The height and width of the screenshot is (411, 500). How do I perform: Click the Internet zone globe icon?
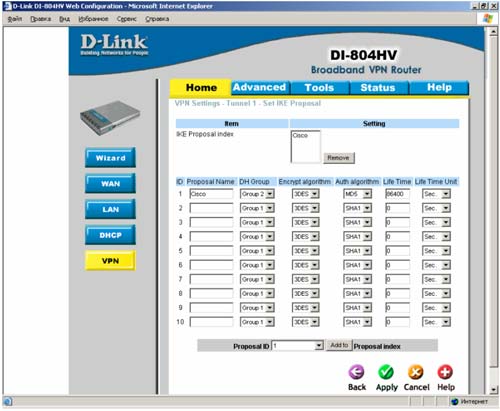click(x=455, y=402)
